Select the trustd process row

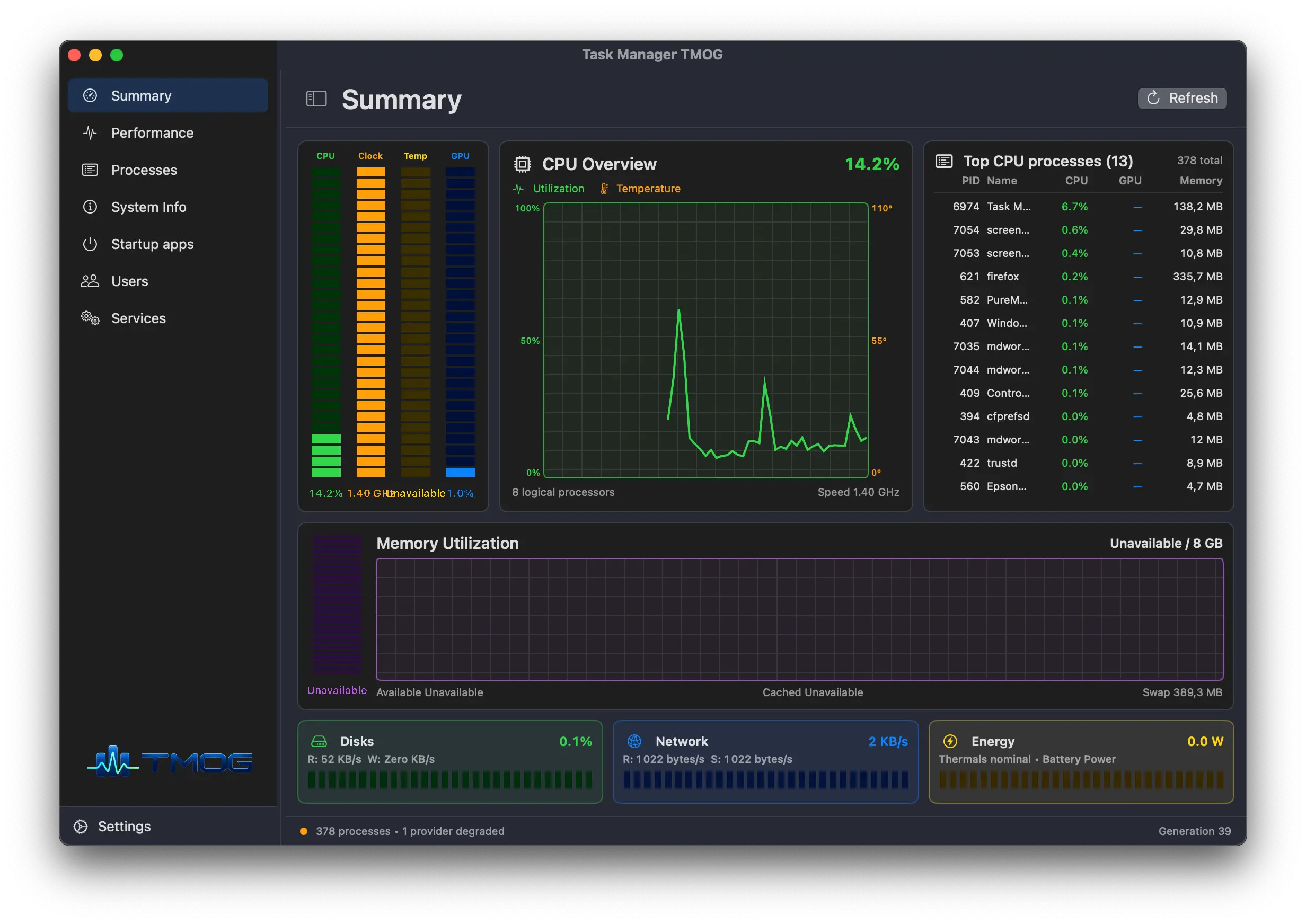(x=1079, y=463)
